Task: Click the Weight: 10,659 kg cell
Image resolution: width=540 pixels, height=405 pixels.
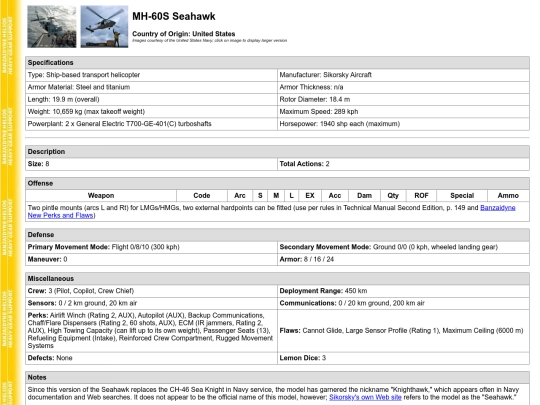Action: [x=151, y=112]
